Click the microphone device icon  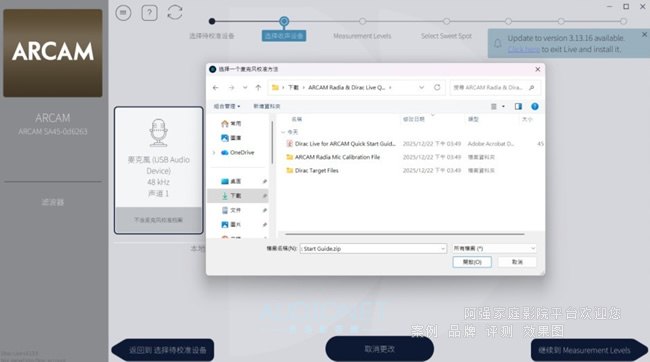[158, 133]
